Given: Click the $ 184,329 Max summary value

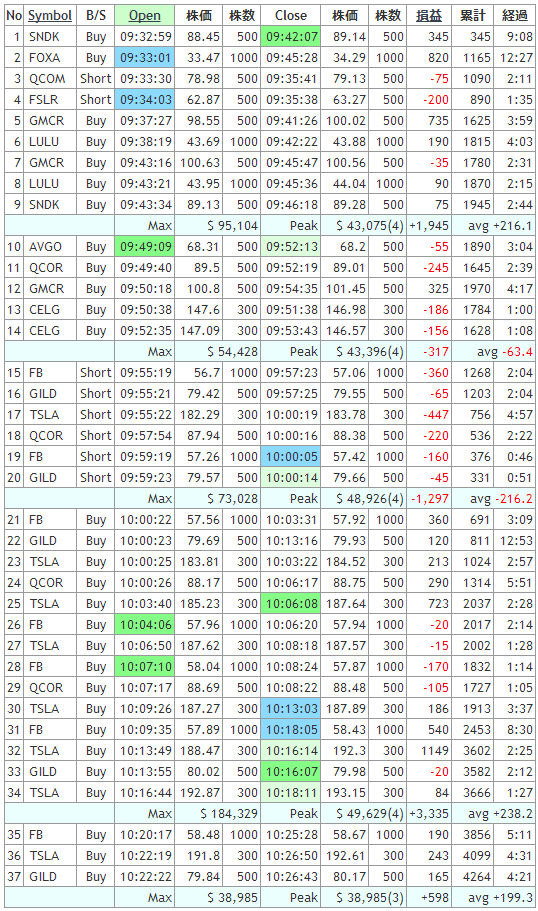Looking at the screenshot, I should click(x=229, y=813).
